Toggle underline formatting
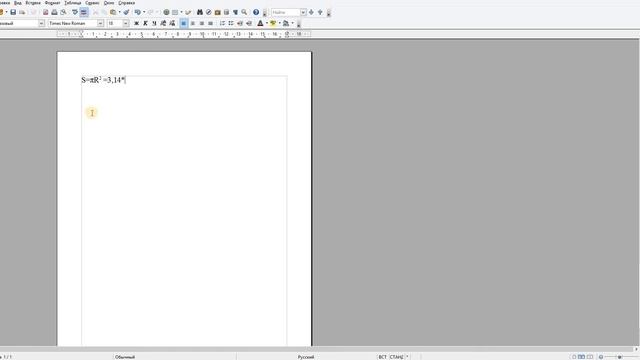 [154, 23]
